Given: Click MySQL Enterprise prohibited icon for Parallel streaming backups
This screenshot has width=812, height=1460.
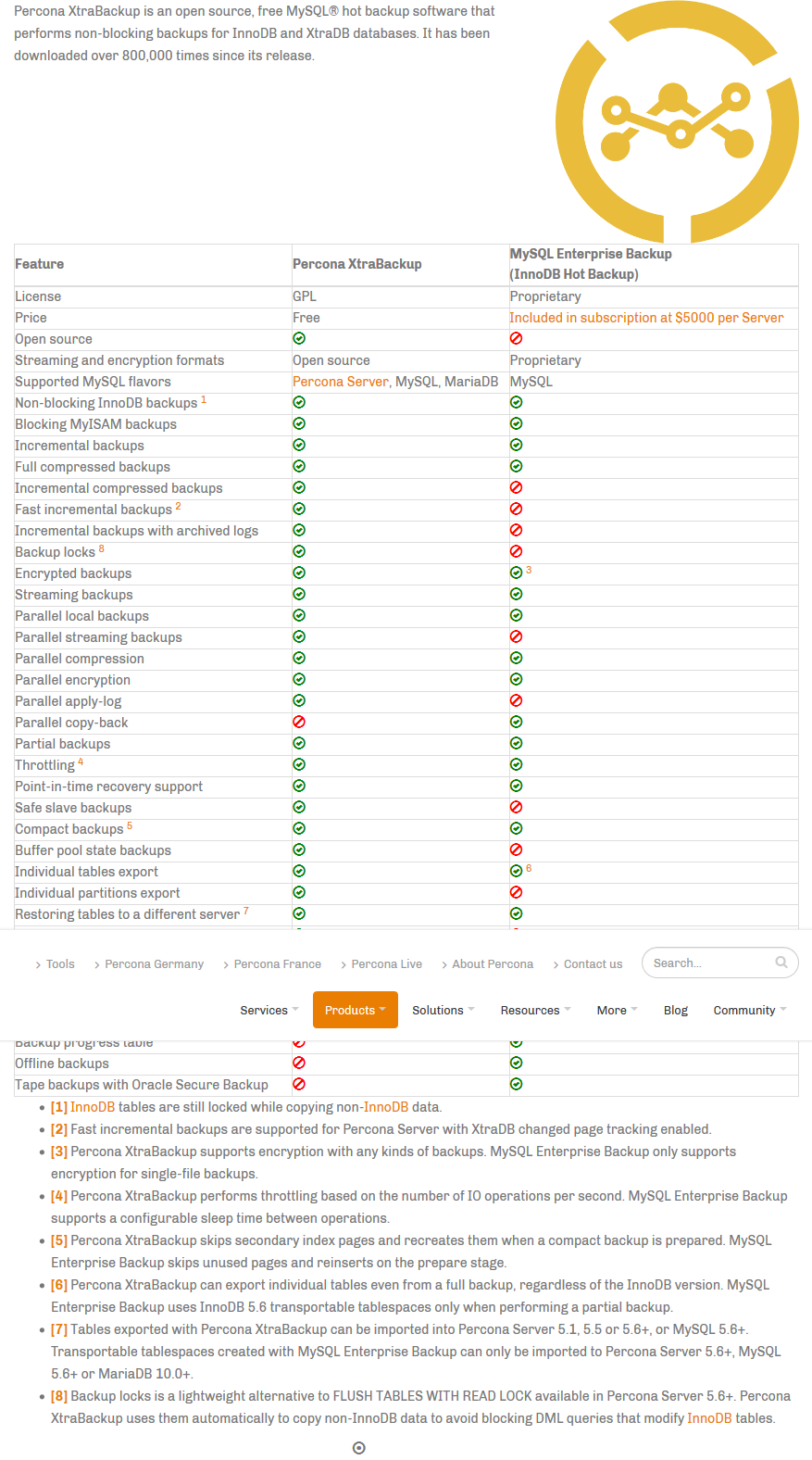Looking at the screenshot, I should tap(516, 636).
